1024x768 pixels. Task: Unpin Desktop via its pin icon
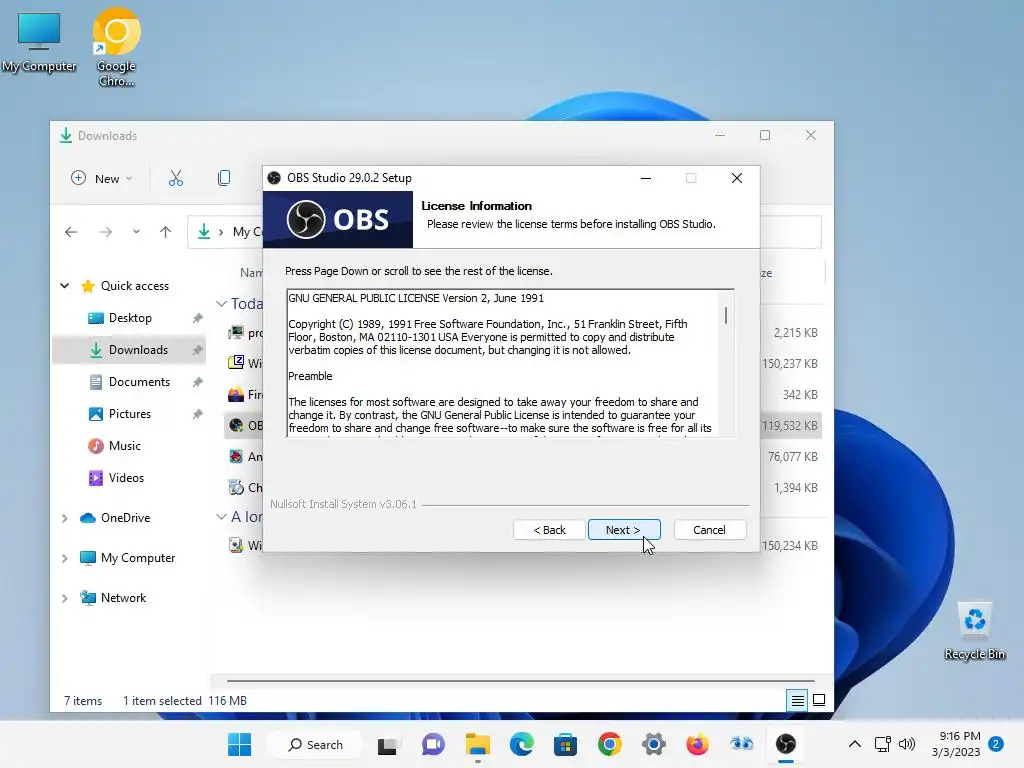197,318
